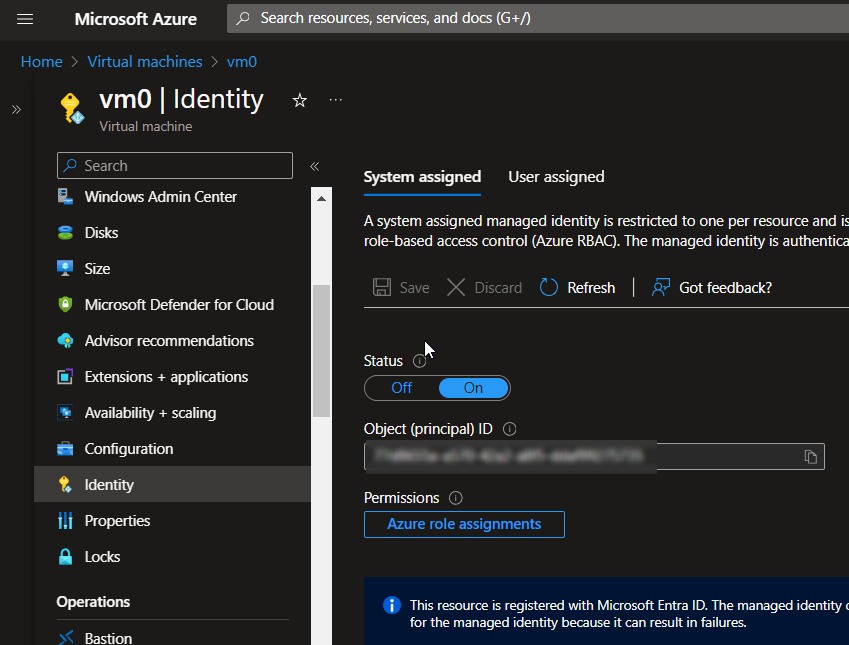Select Identity in the resource menu
Screen dimensions: 849x645
click(x=172, y=484)
